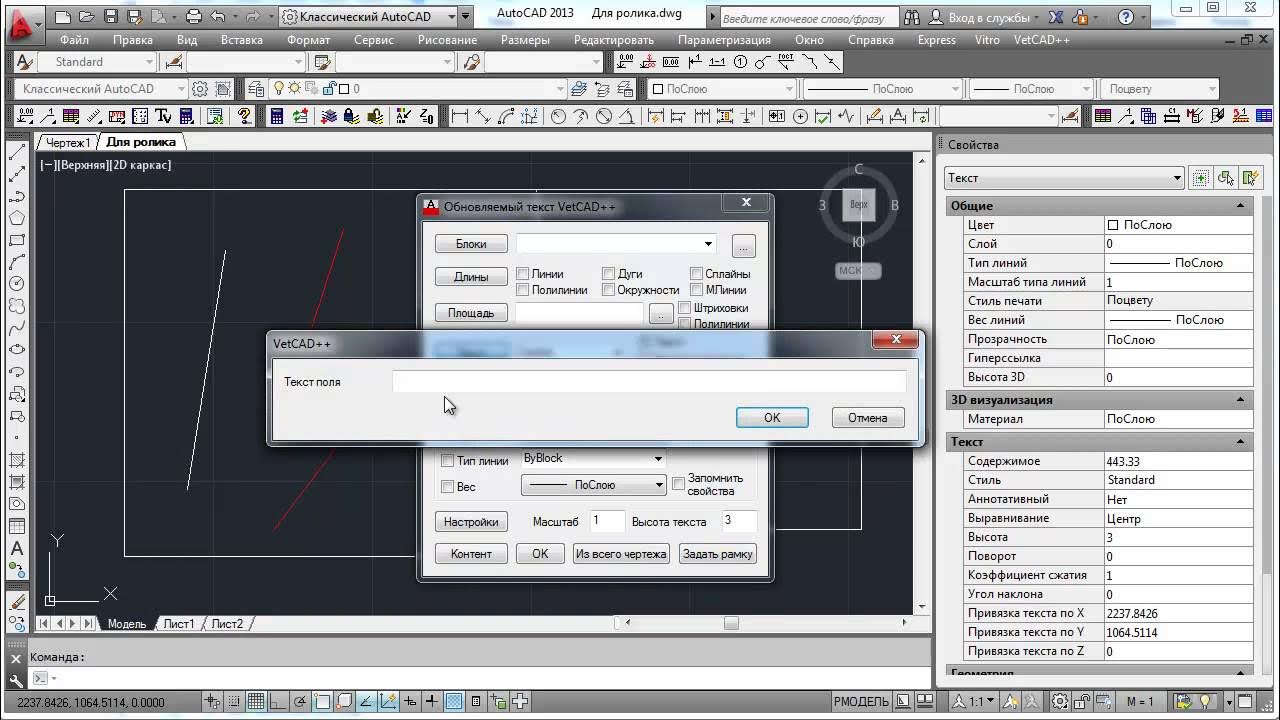The image size is (1280, 720).
Task: Select the Table tool in draw toolbar
Action: point(16,526)
